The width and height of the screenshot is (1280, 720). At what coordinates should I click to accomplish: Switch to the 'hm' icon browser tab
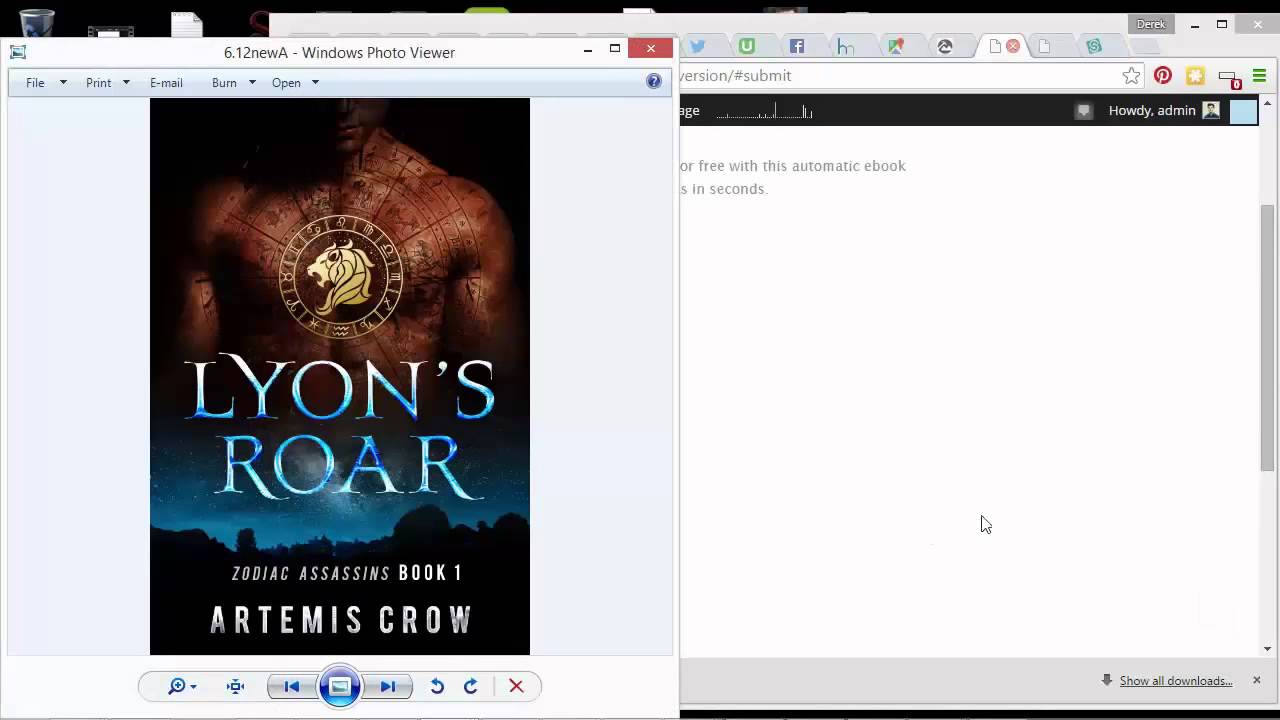[x=846, y=46]
